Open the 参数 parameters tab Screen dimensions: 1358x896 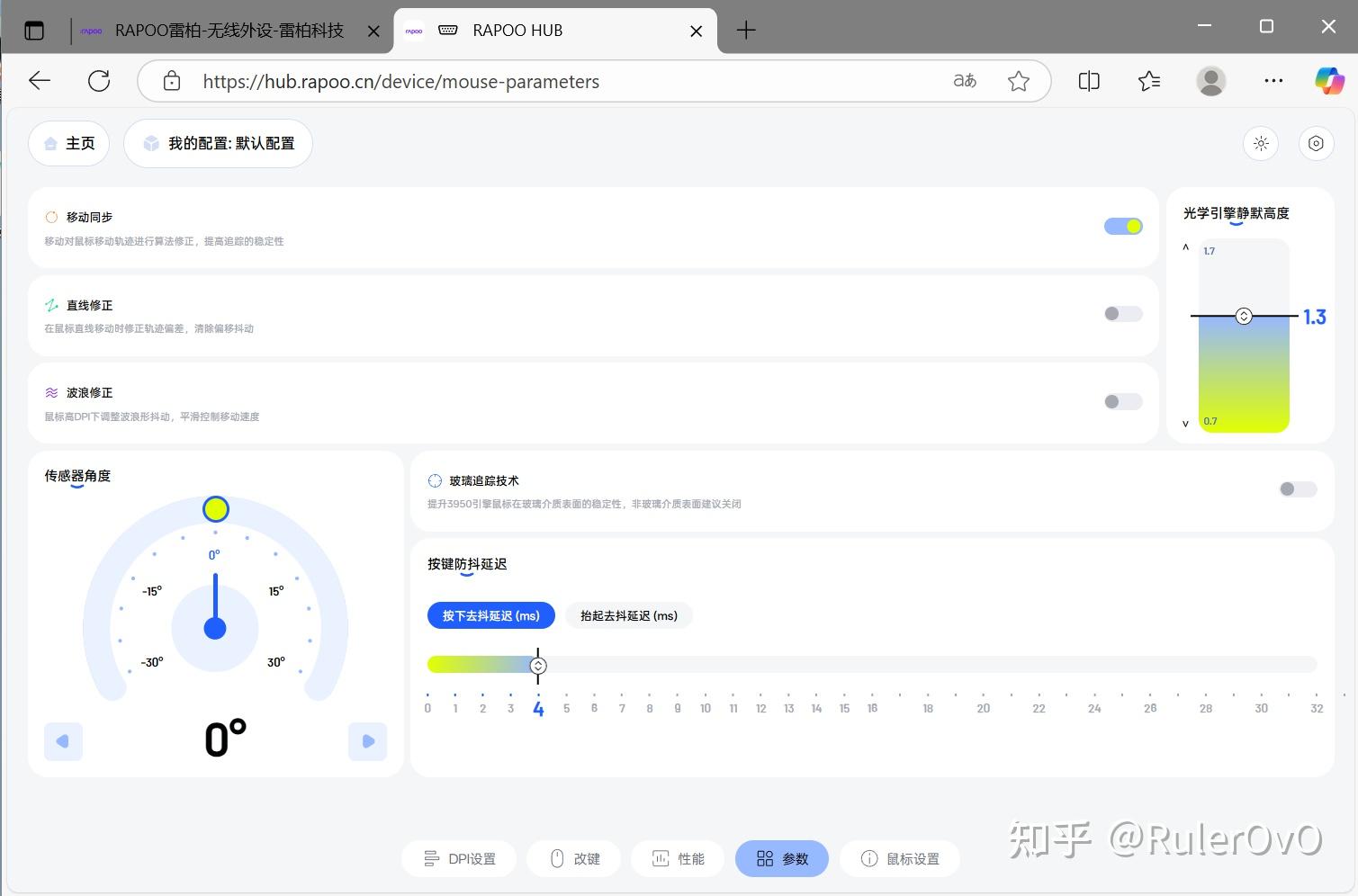(x=783, y=859)
